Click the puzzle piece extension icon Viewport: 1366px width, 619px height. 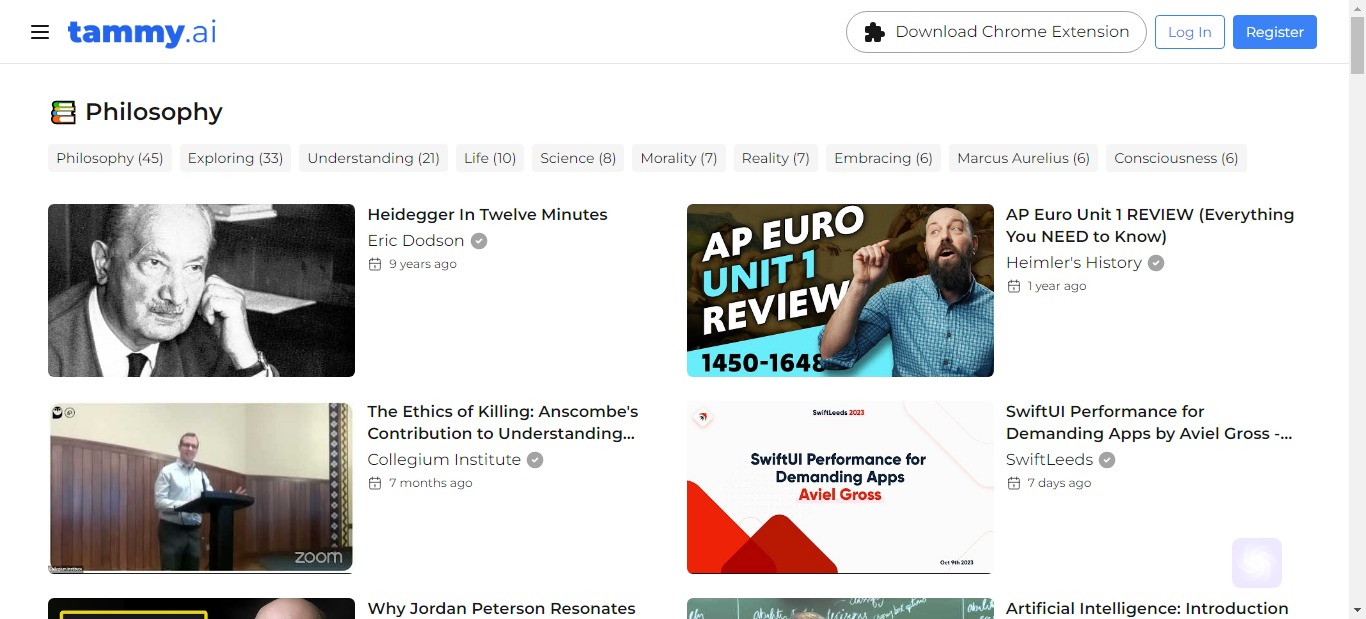click(x=874, y=32)
